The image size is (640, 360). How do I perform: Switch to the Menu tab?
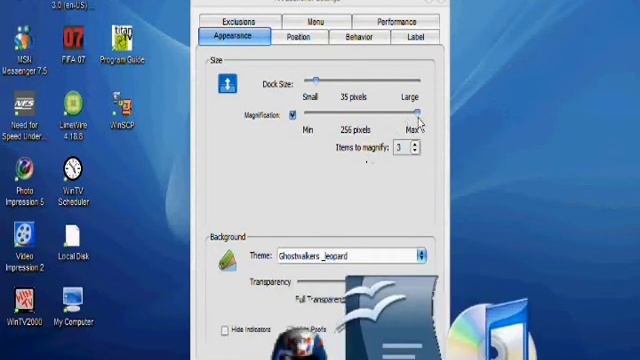coord(316,22)
